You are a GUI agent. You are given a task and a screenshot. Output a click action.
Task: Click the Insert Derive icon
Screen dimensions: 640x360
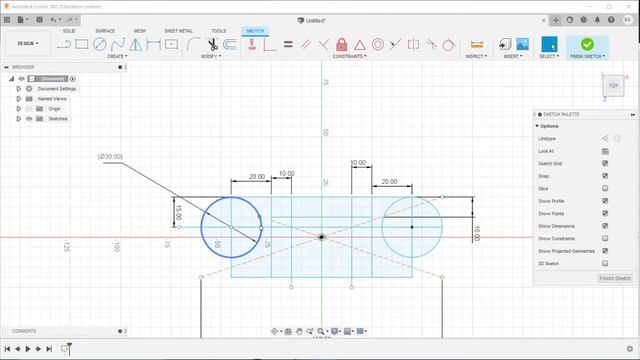point(504,44)
